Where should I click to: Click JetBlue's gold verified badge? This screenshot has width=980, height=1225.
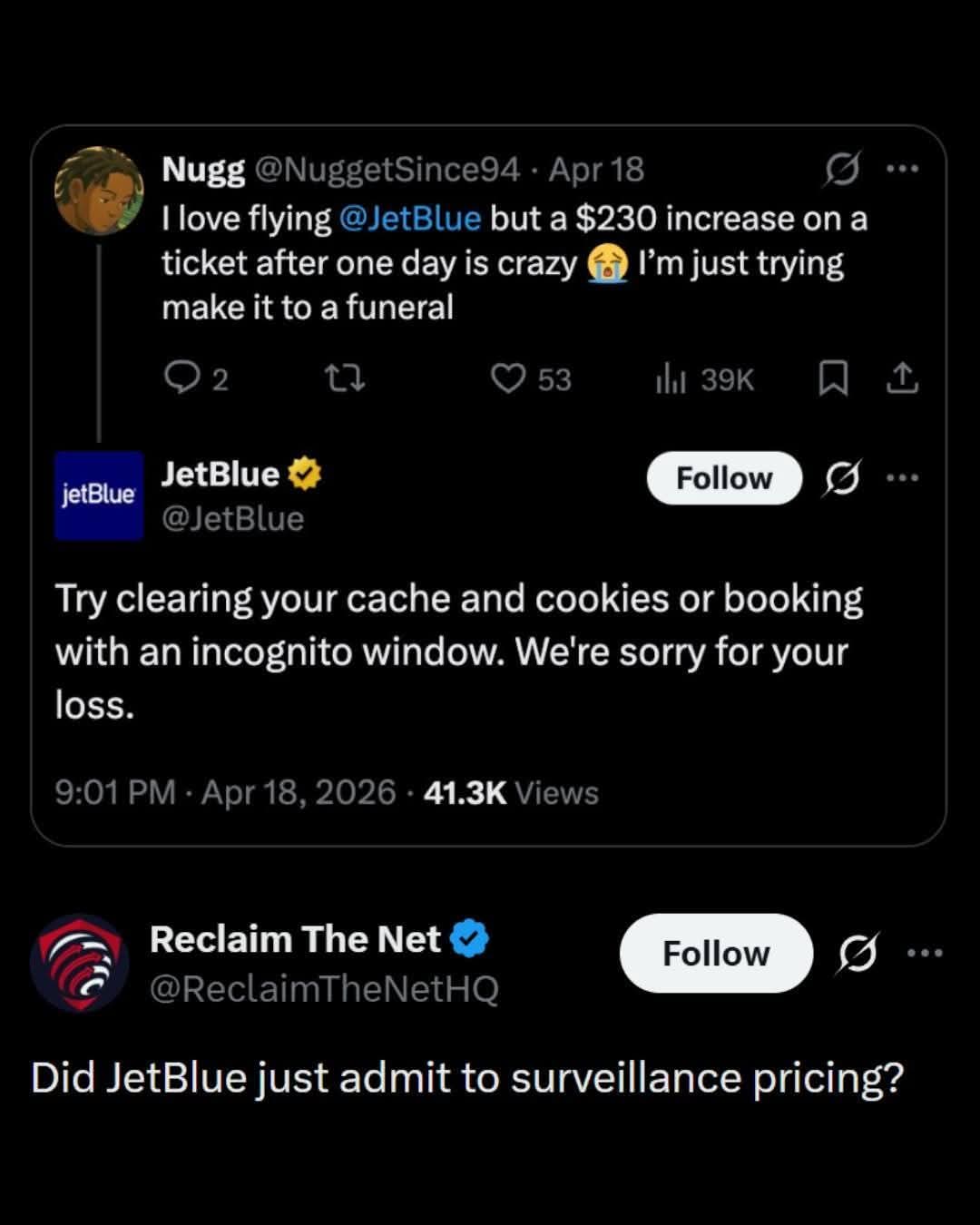coord(306,473)
